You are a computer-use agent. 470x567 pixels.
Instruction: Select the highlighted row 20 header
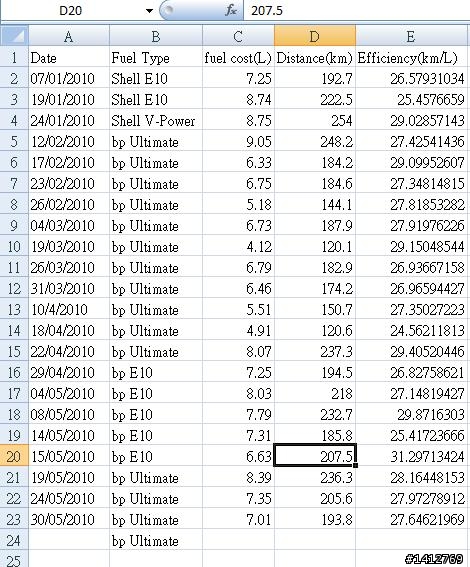(x=14, y=456)
